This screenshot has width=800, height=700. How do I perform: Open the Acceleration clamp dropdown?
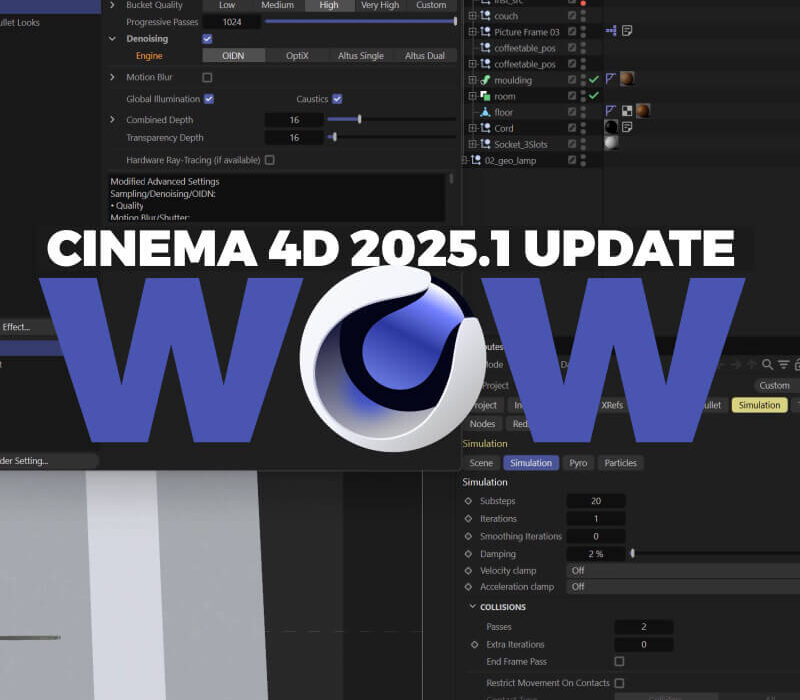(683, 587)
